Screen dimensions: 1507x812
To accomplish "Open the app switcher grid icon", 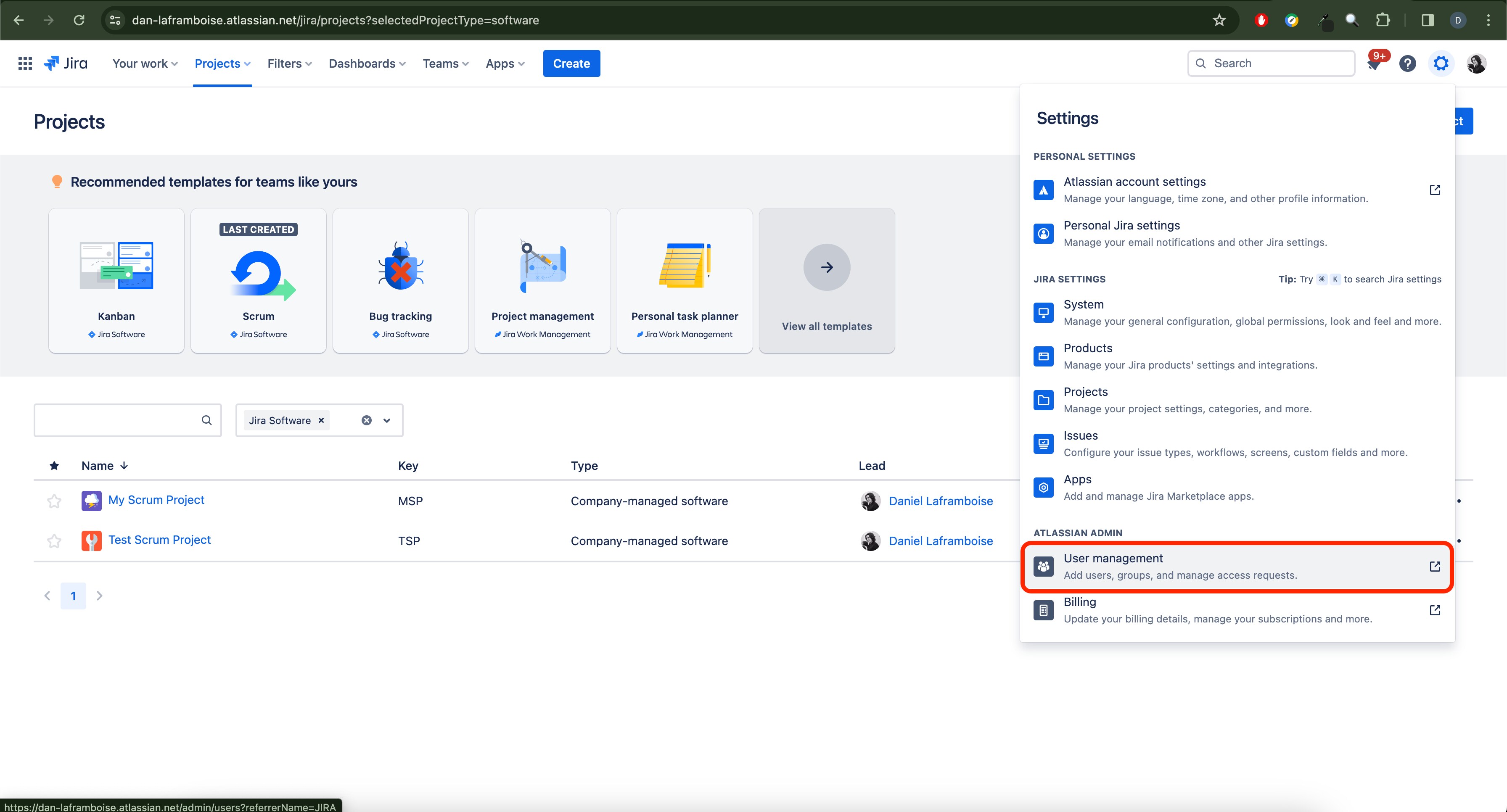I will click(x=24, y=63).
